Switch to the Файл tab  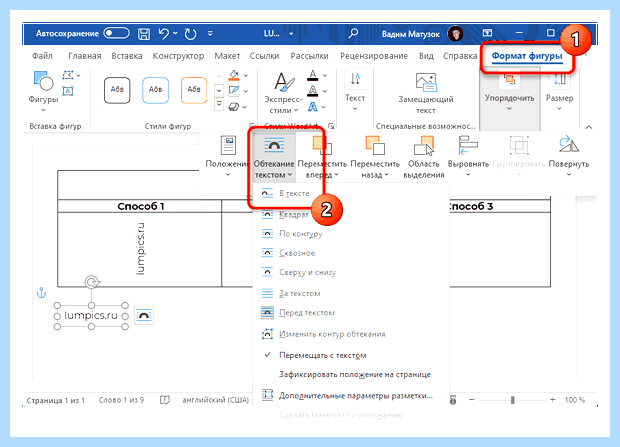click(x=42, y=56)
